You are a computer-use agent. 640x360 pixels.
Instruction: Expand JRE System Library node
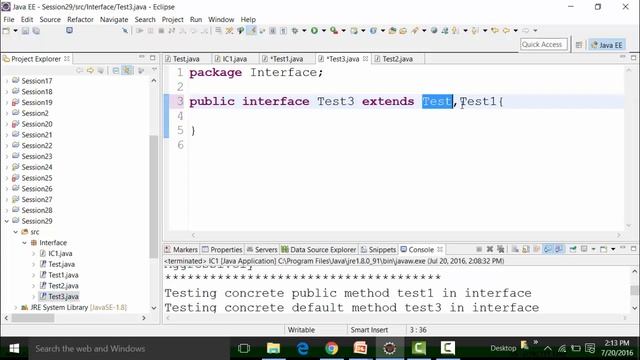pyautogui.click(x=16, y=307)
